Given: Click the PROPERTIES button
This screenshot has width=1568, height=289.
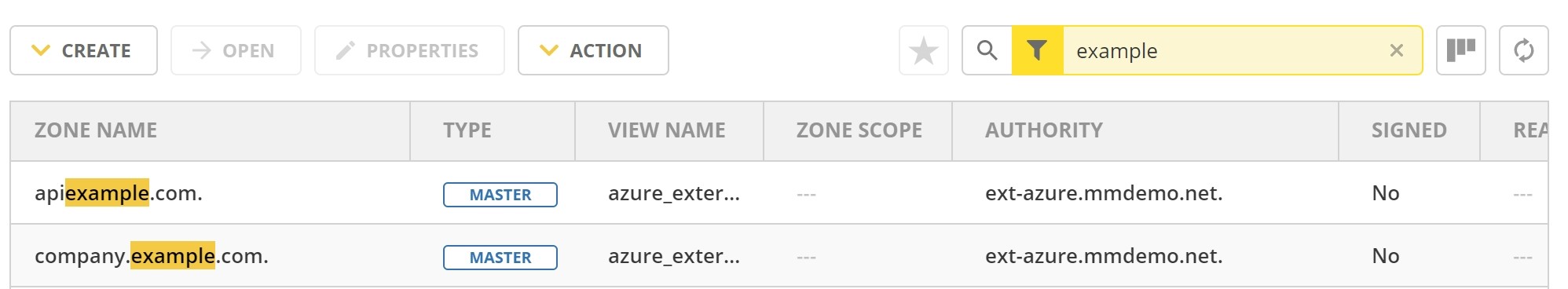Looking at the screenshot, I should click(409, 50).
